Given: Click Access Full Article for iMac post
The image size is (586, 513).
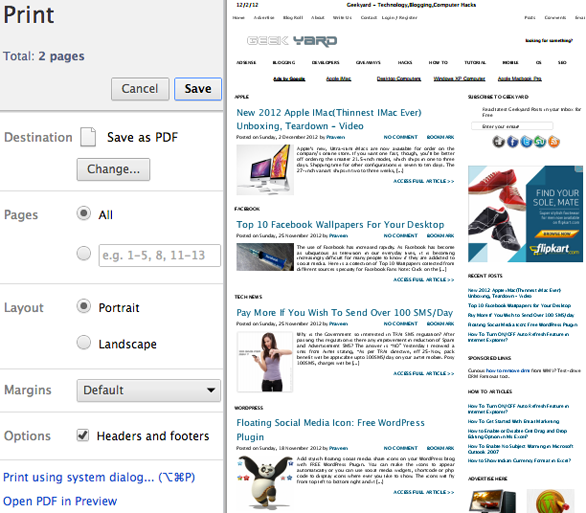Looking at the screenshot, I should pyautogui.click(x=423, y=181).
